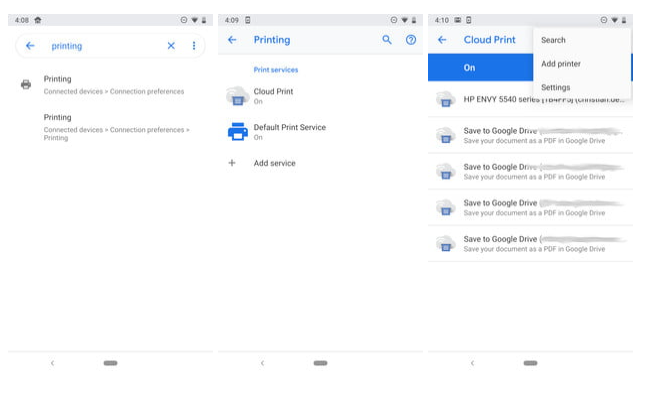Click icon beside HP ENVY 5540 printer

pyautogui.click(x=445, y=100)
